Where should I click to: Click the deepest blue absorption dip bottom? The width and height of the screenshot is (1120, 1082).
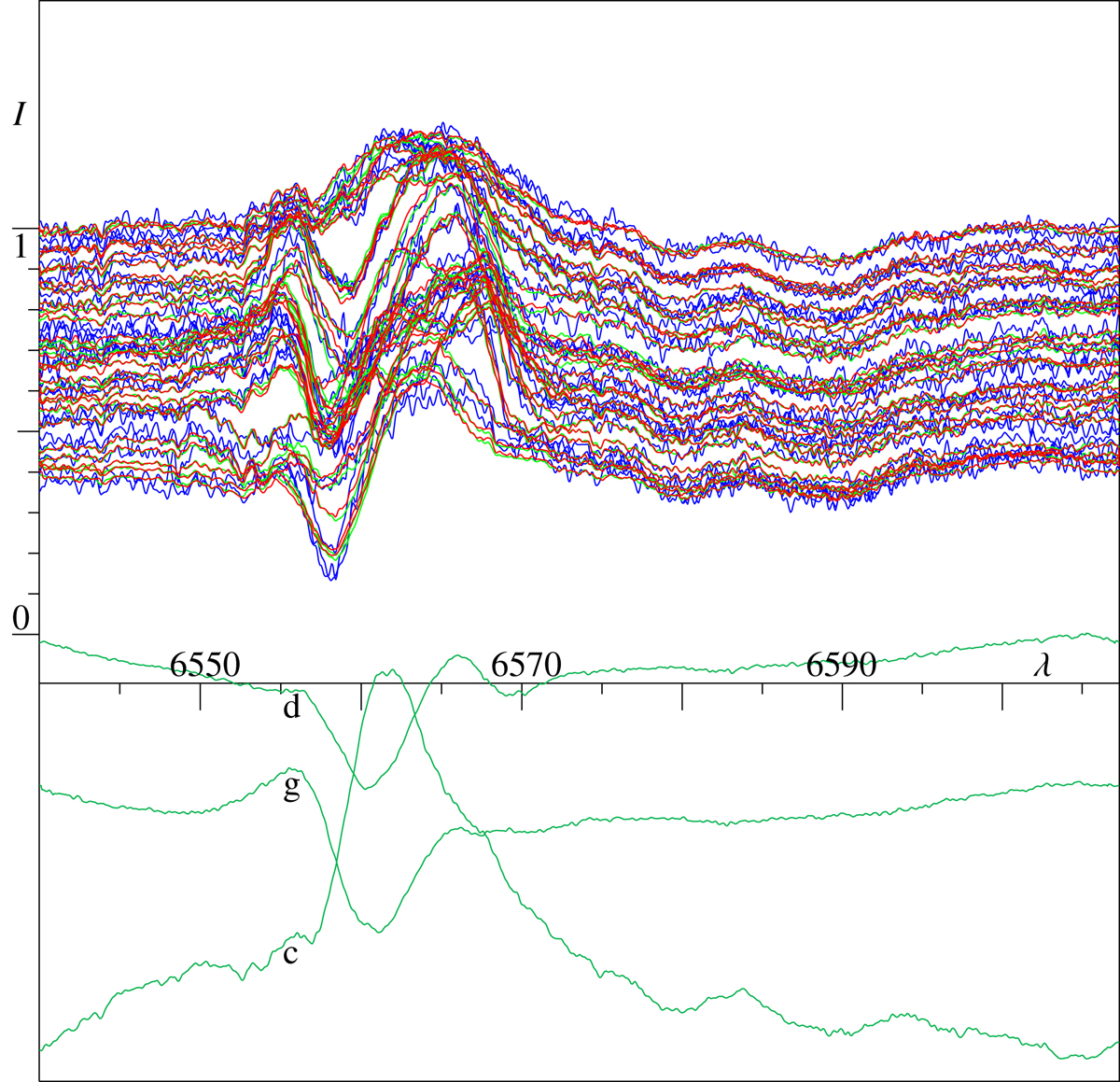click(x=331, y=578)
